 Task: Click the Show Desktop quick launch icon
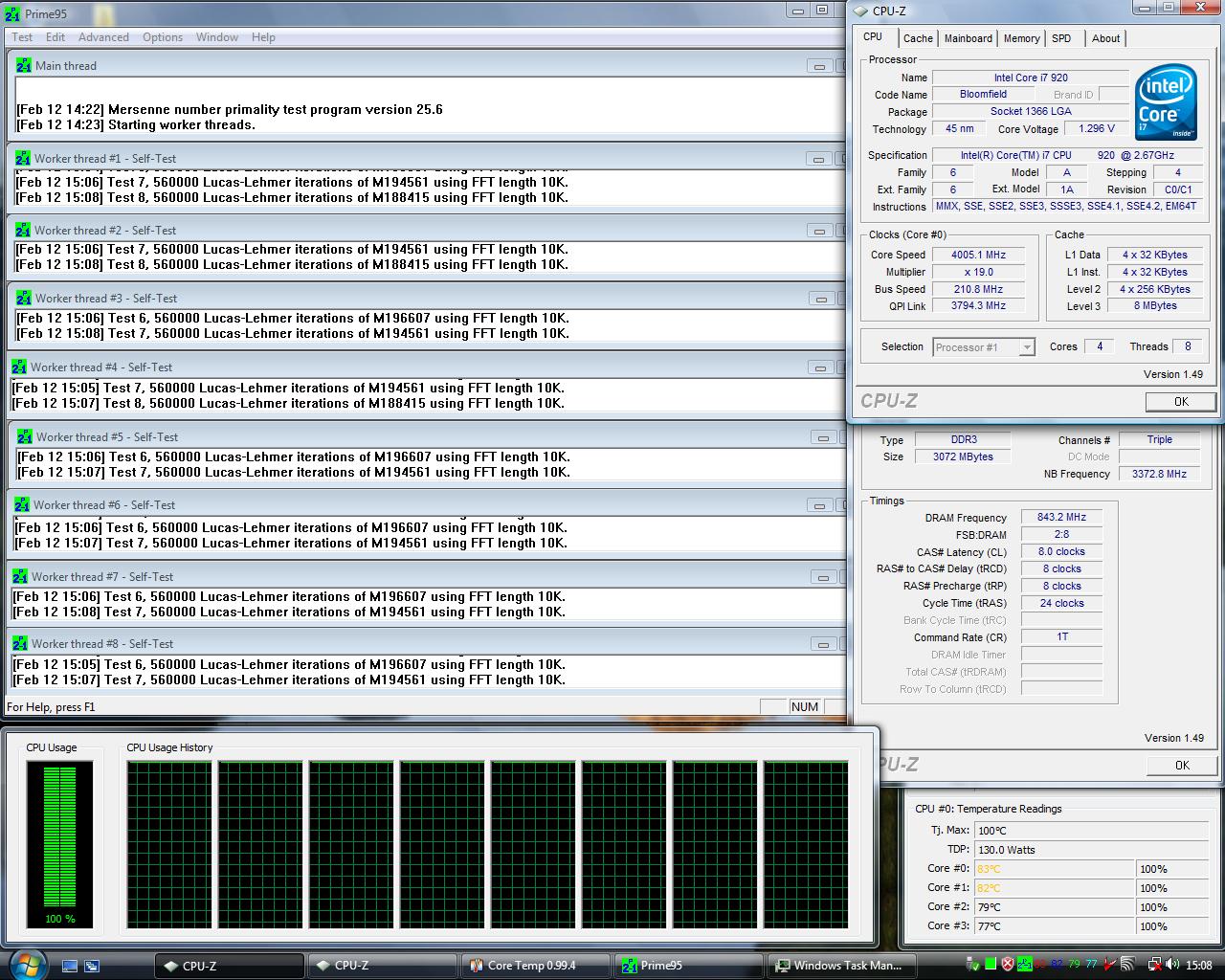[x=70, y=966]
